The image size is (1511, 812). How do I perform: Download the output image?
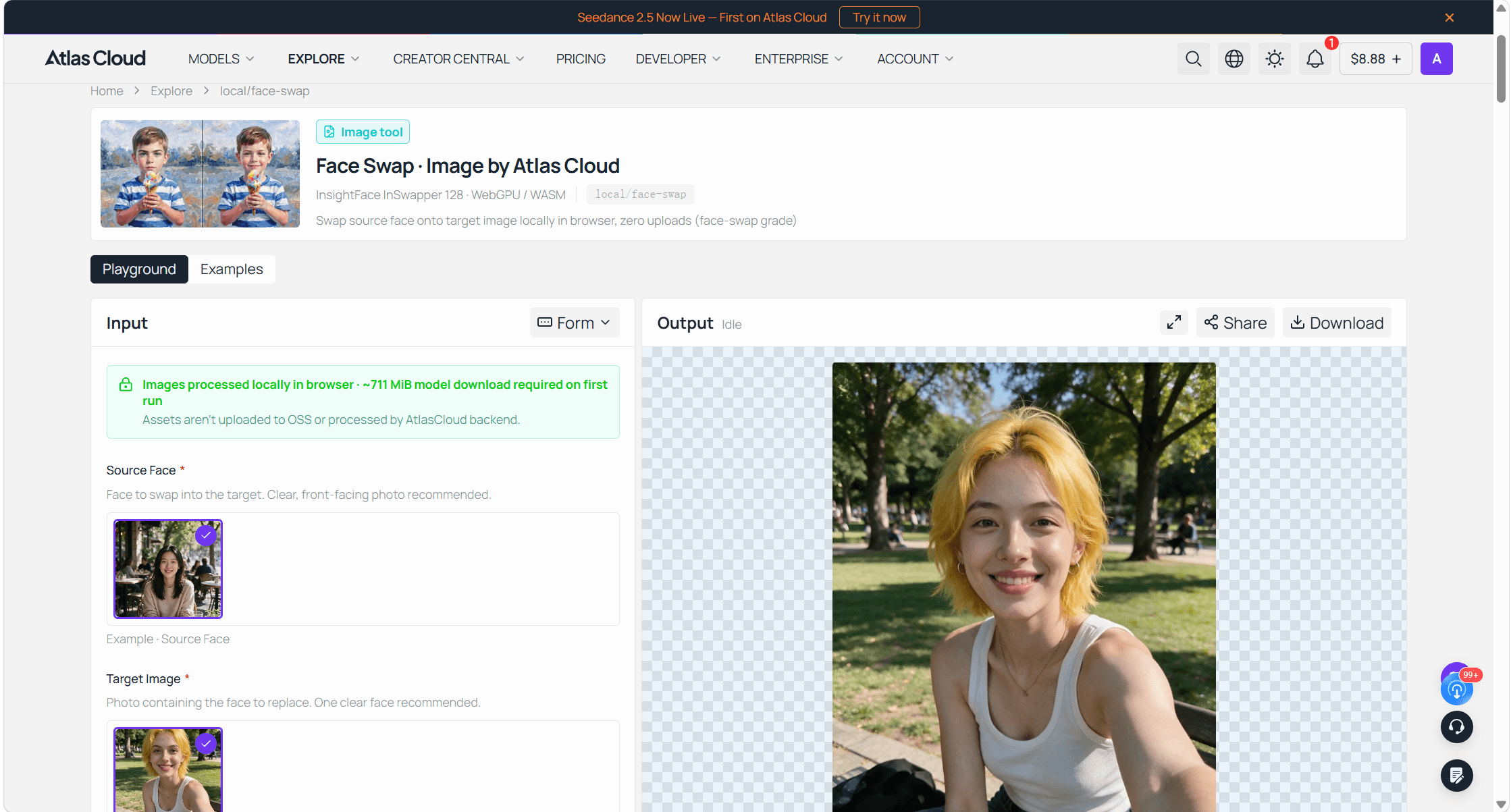(x=1337, y=323)
